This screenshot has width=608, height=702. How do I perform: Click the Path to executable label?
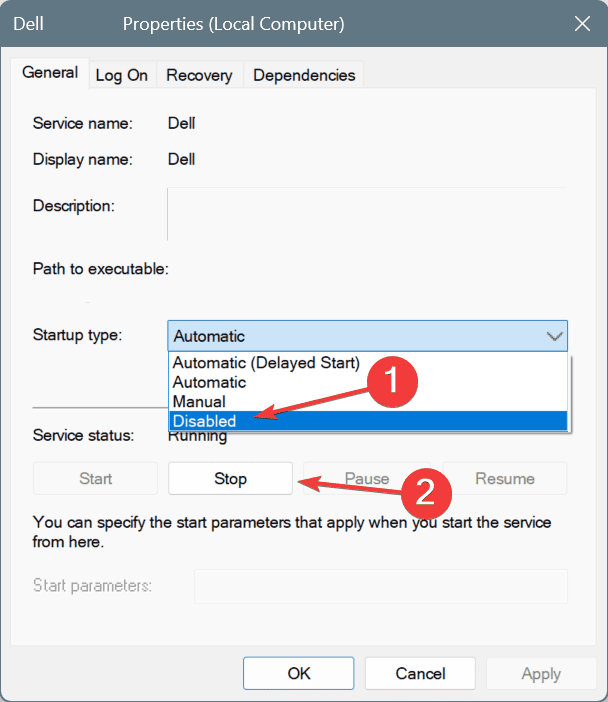(101, 269)
